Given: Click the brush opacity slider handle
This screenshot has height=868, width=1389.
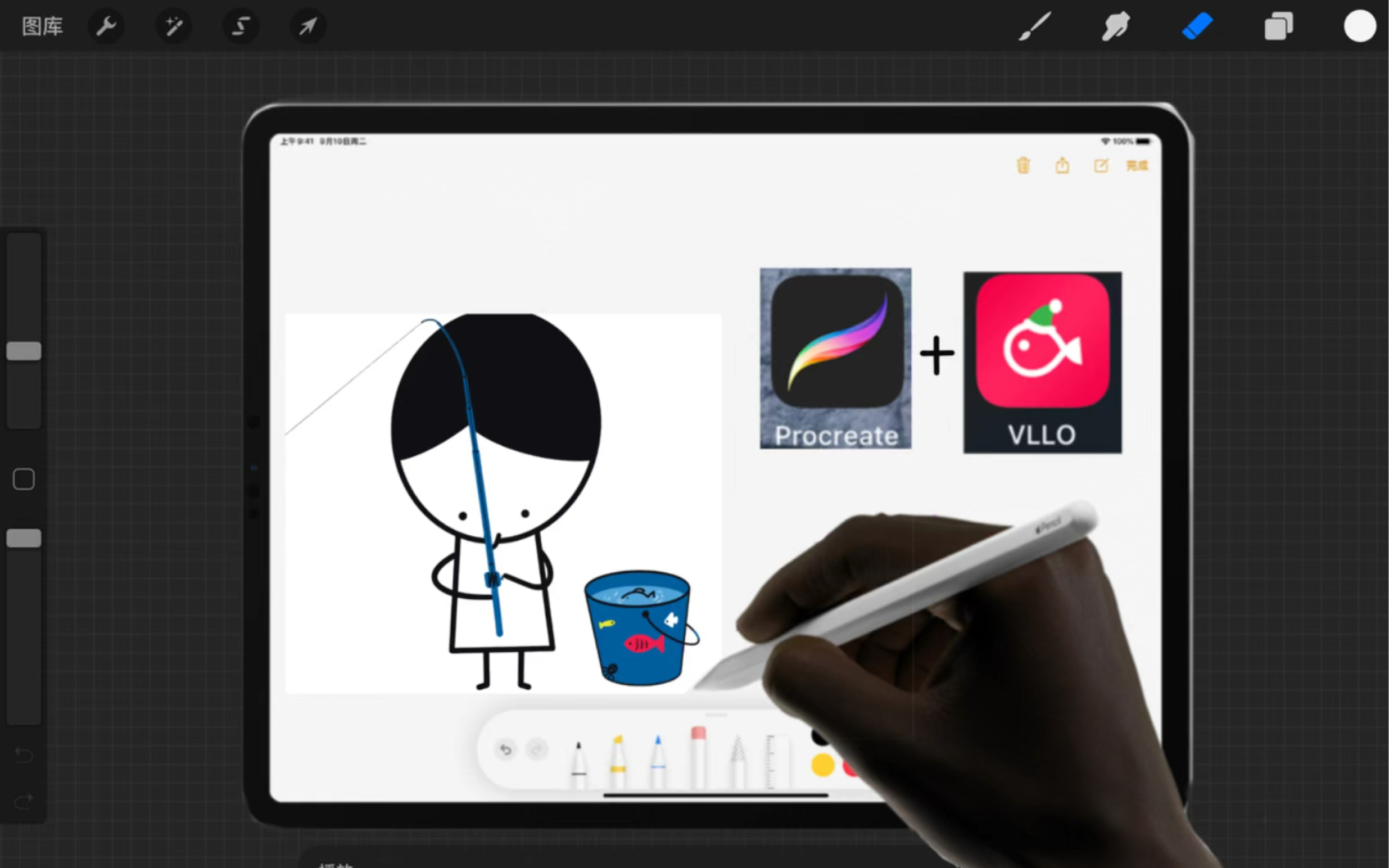Looking at the screenshot, I should click(24, 538).
